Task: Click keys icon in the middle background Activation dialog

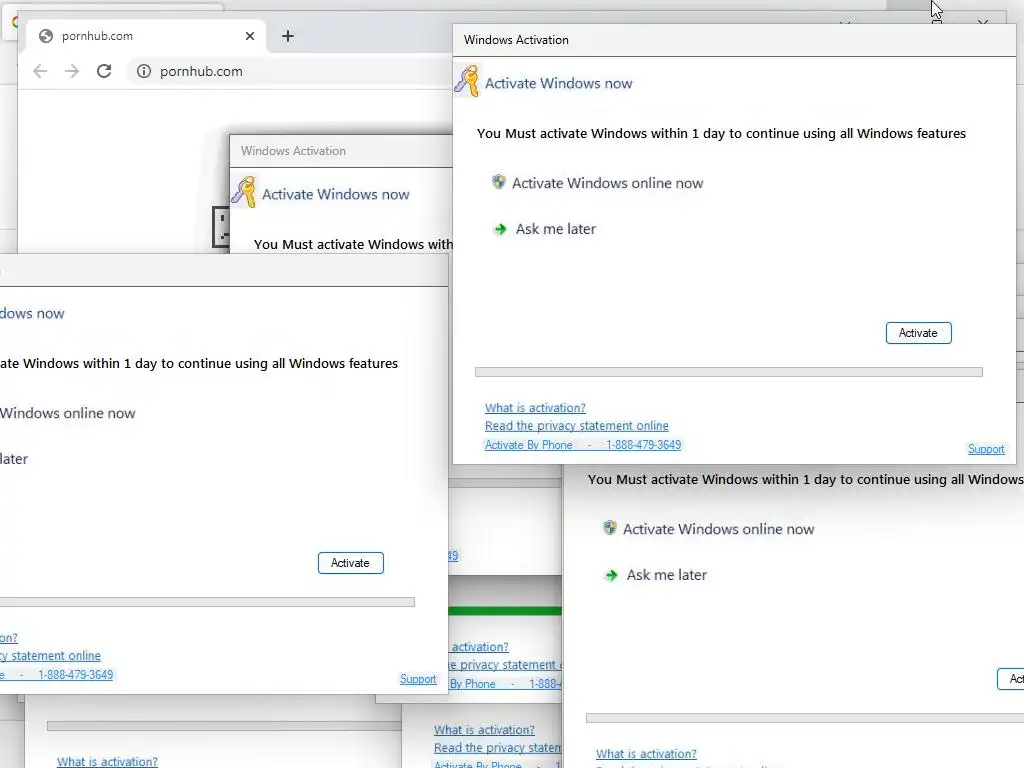Action: (244, 192)
